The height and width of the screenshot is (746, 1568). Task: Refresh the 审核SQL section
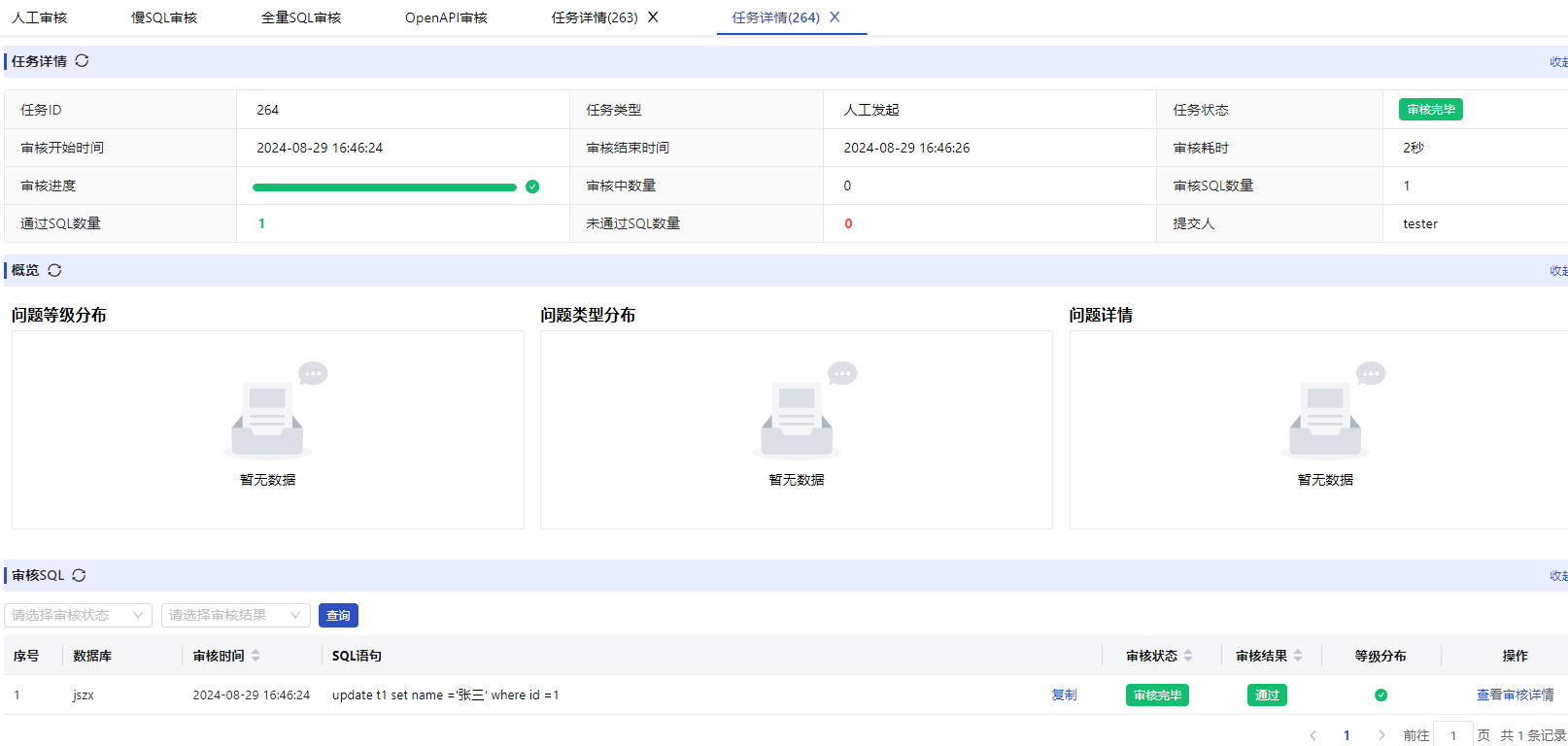[x=79, y=575]
